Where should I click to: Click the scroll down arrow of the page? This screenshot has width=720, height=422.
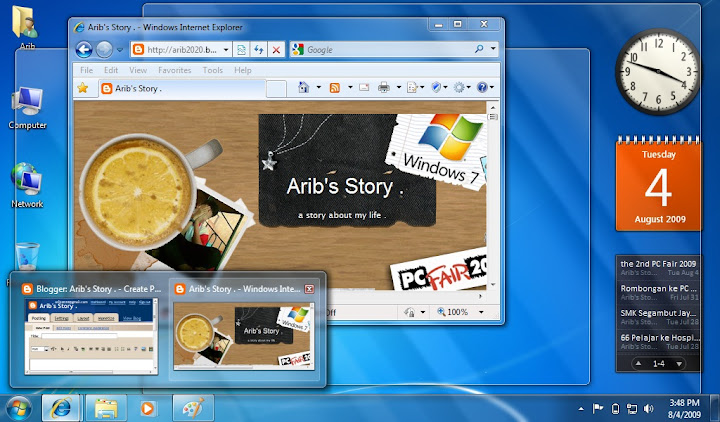493,285
